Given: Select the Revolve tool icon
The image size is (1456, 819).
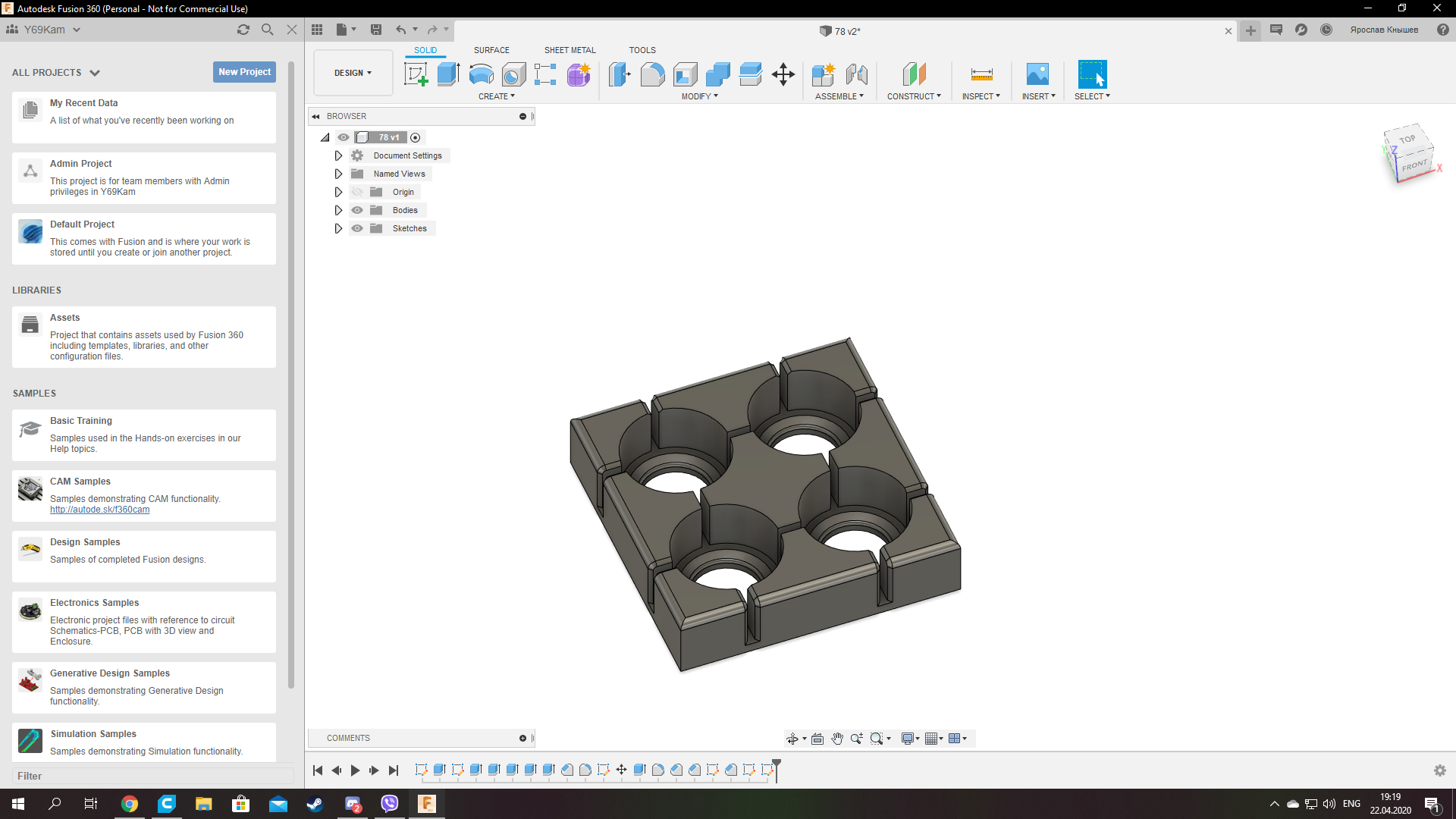Looking at the screenshot, I should point(481,74).
